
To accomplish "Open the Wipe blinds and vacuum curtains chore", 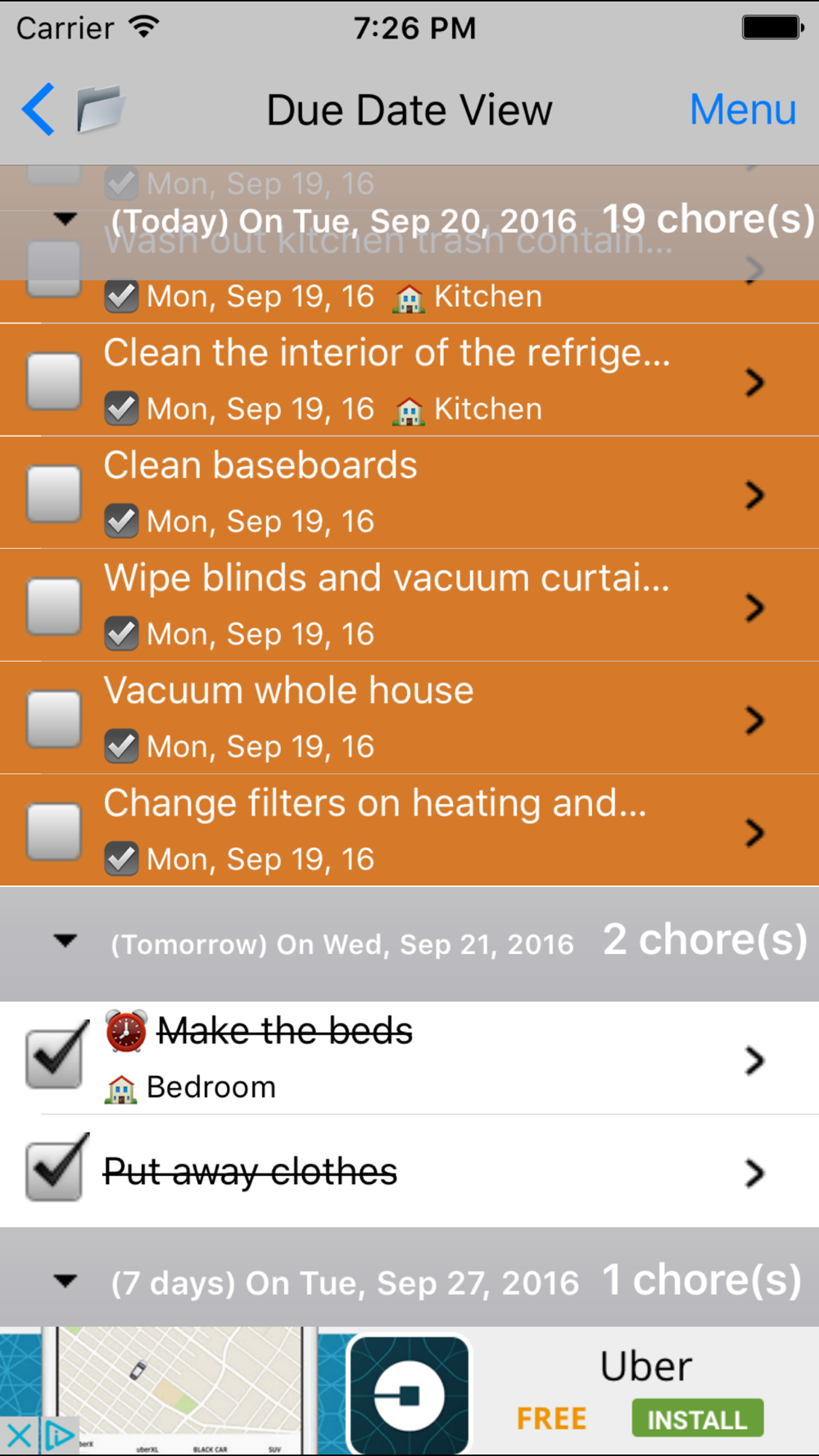I will (x=387, y=579).
